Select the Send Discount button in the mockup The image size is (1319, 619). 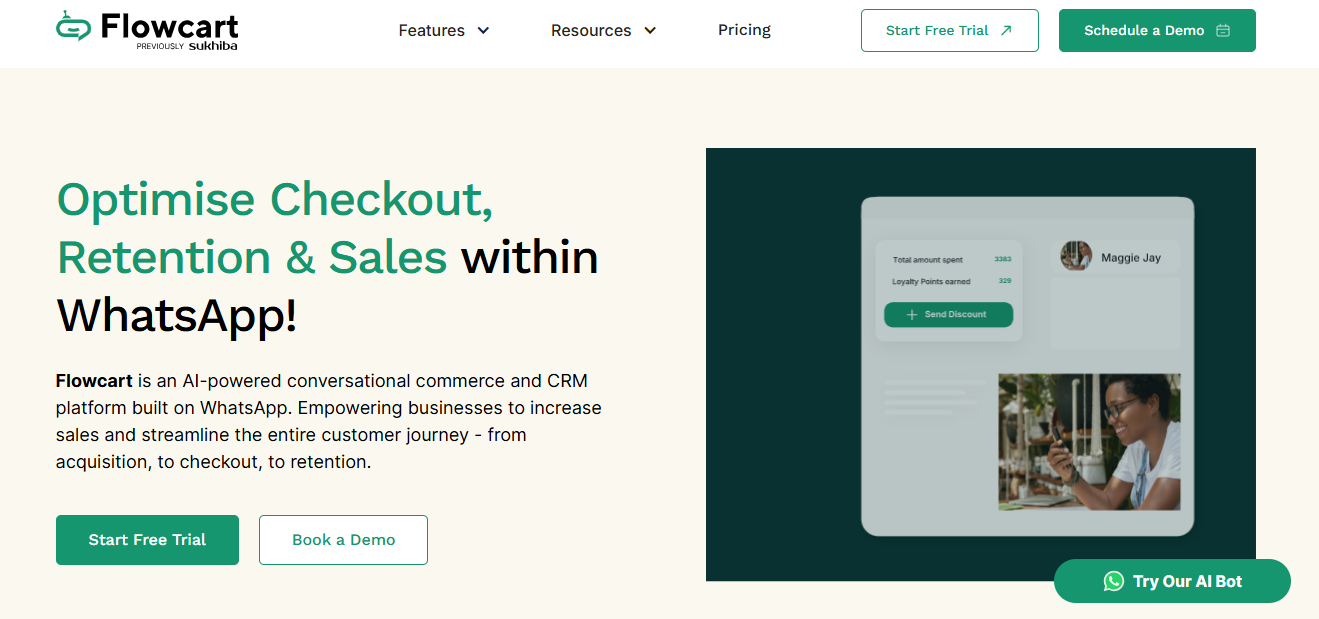point(948,314)
